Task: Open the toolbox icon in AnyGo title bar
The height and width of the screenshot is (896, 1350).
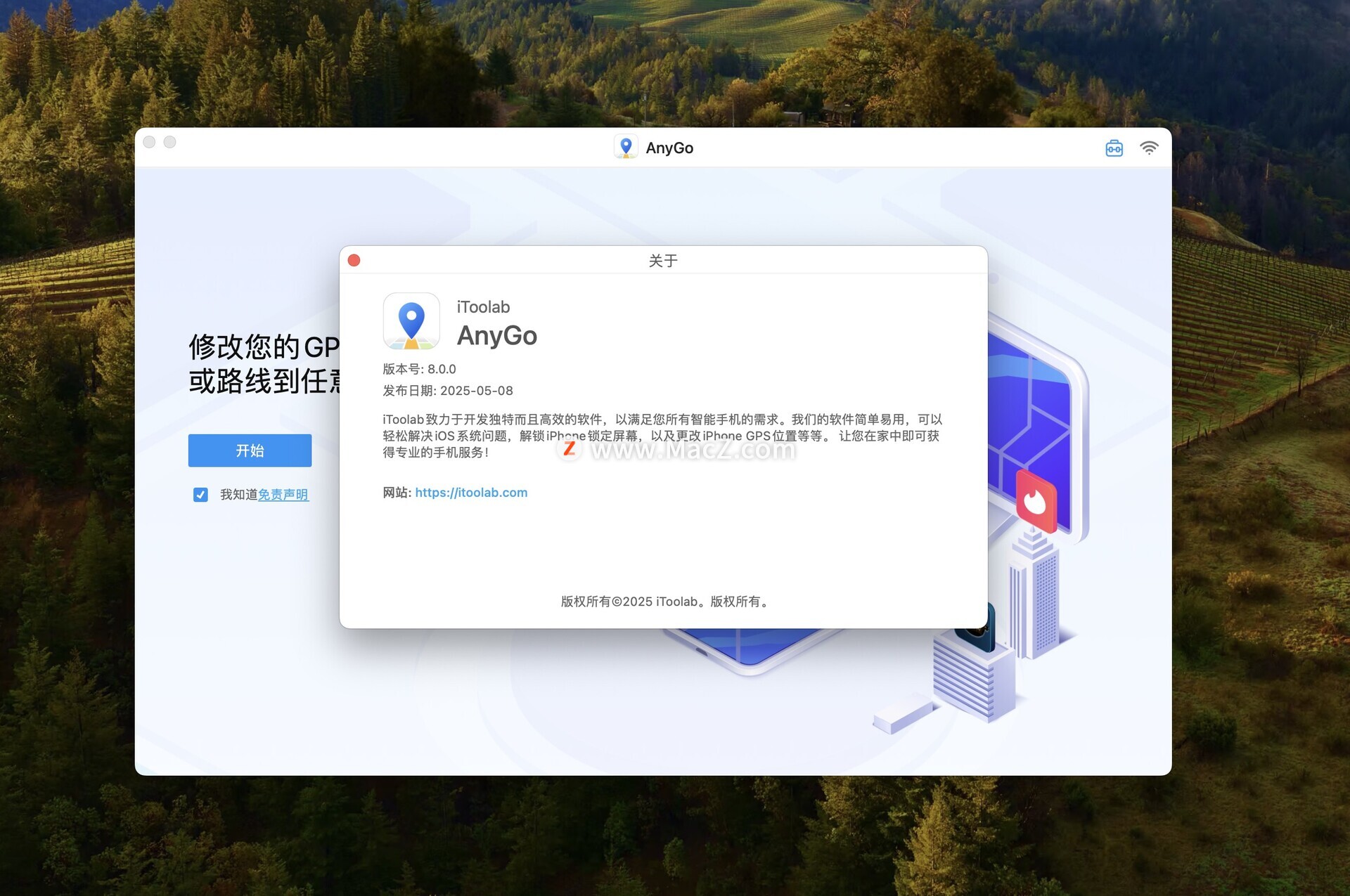Action: click(1114, 148)
